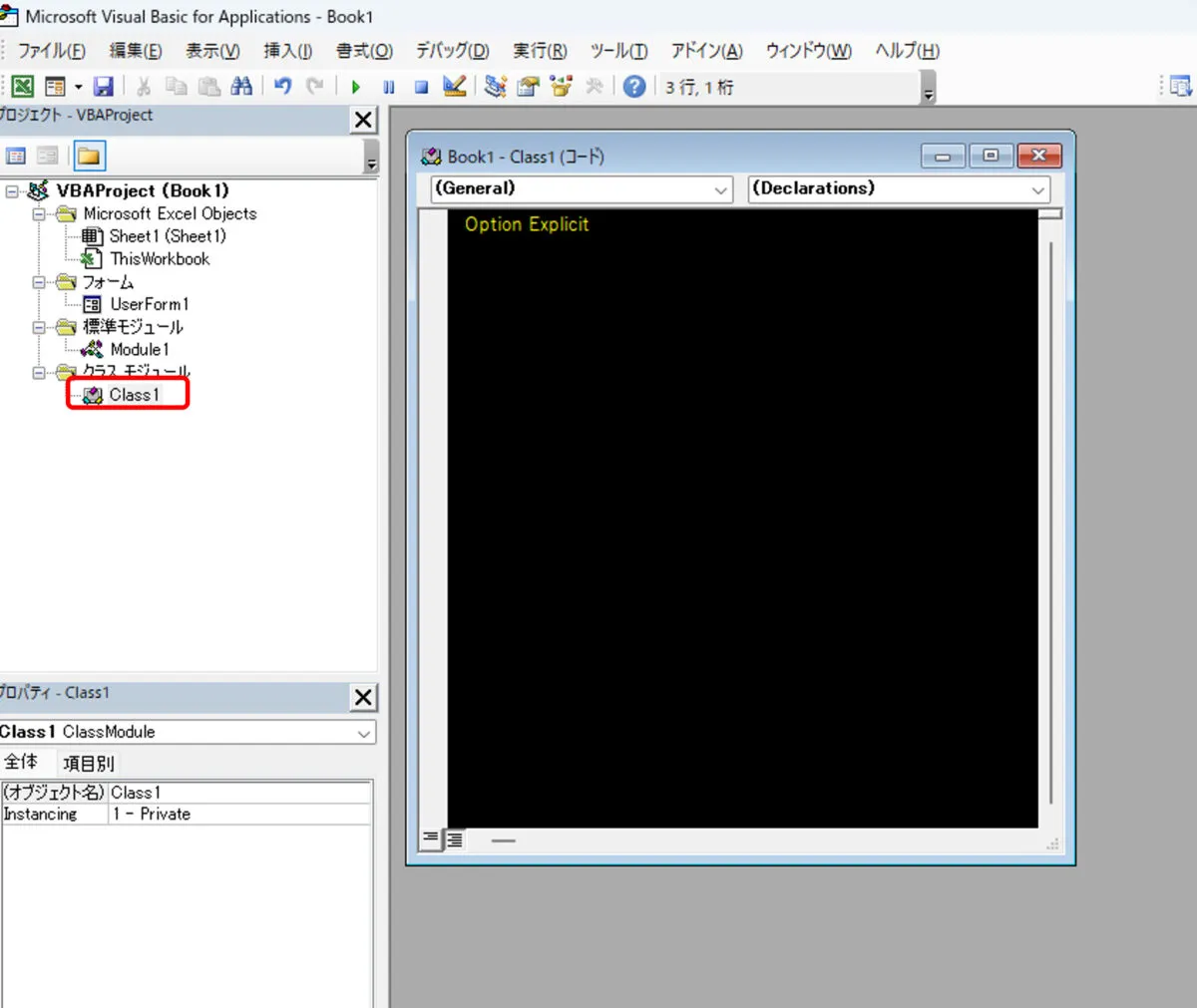
Task: Click the code window vertical scrollbar
Action: tap(1051, 518)
